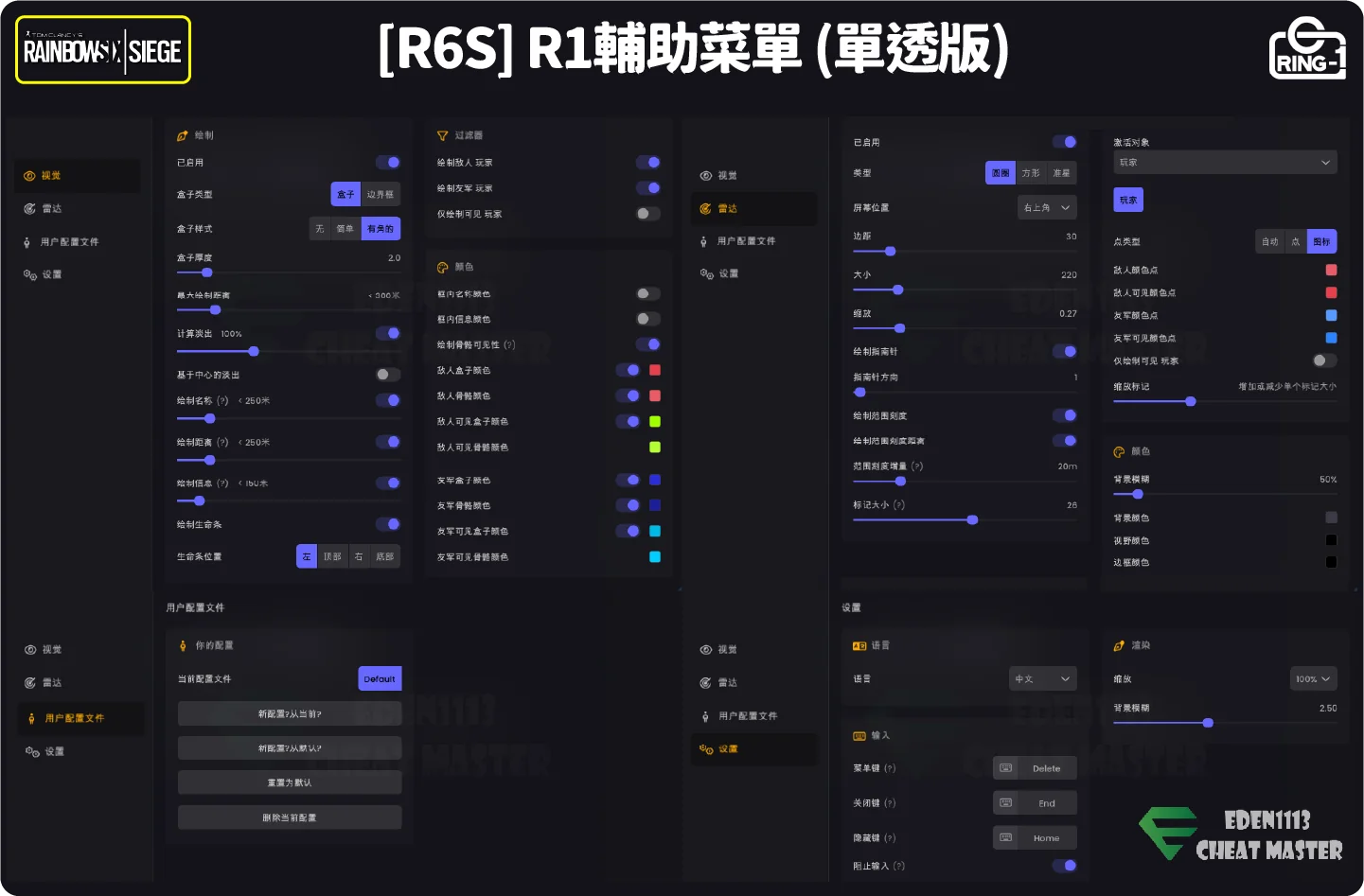Click the RING-1 logo in the header

pos(1307,49)
